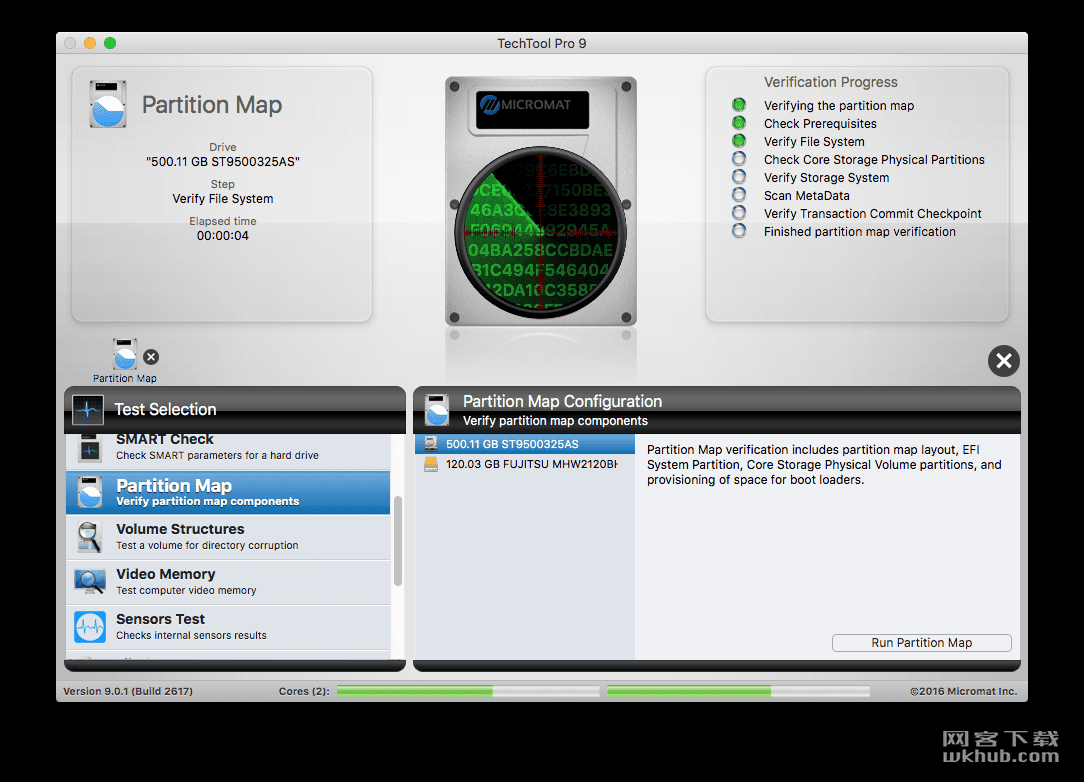
Task: Click the yellow minimize window button
Action: 90,43
